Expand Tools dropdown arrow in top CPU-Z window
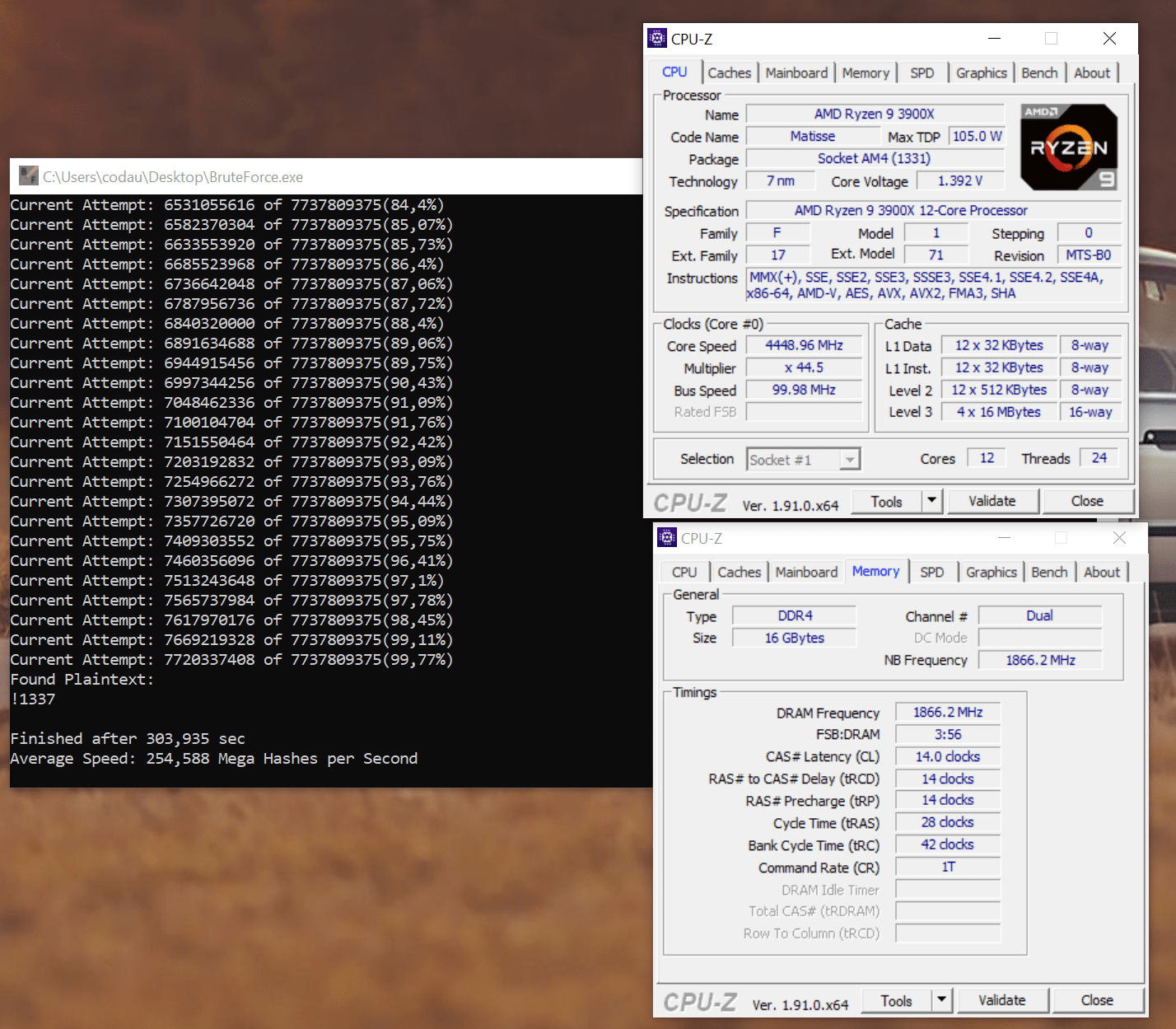The height and width of the screenshot is (1029, 1176). pos(931,500)
